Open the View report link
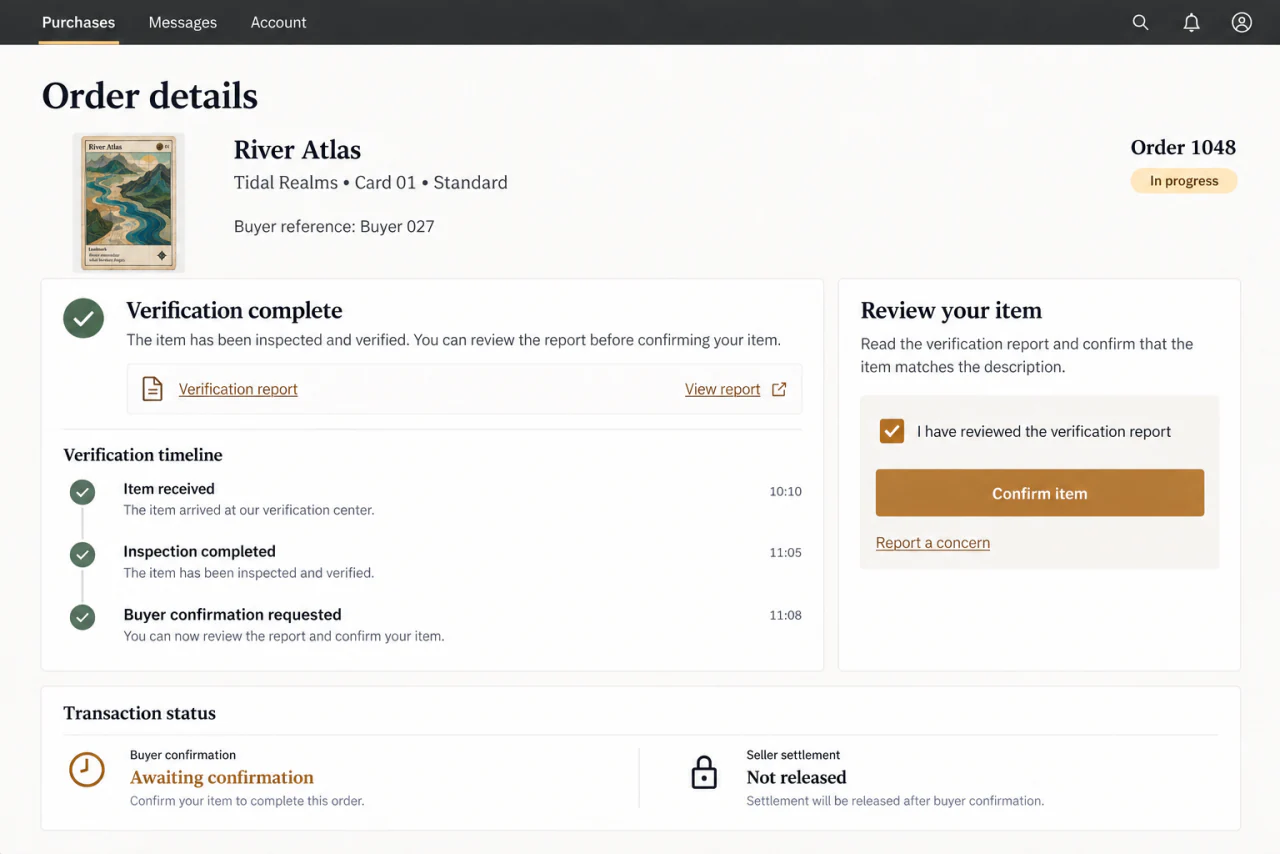The height and width of the screenshot is (854, 1280). pos(723,389)
